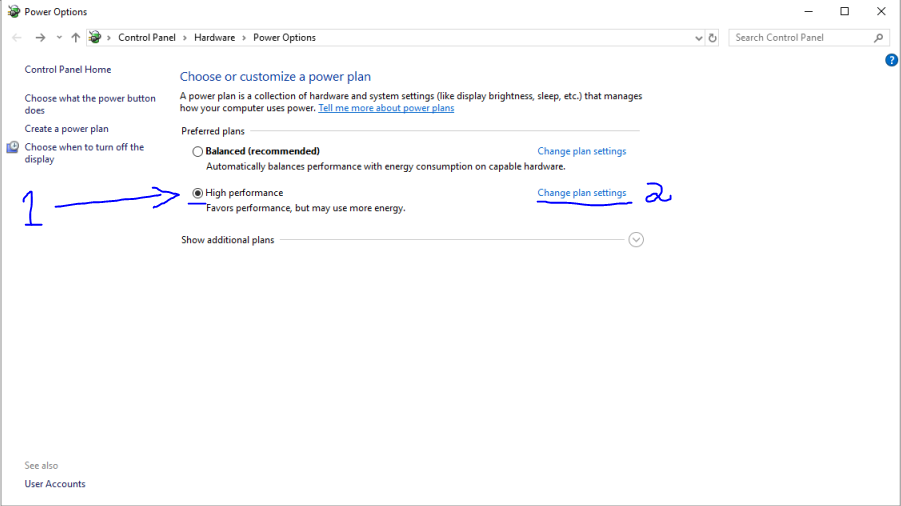Click the back navigation arrow
Viewport: 901px width, 506px height.
[17, 38]
